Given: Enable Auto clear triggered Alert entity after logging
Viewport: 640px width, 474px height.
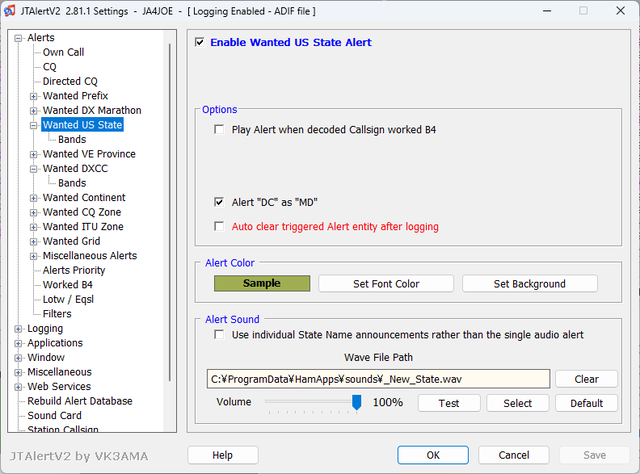Looking at the screenshot, I should click(x=219, y=226).
